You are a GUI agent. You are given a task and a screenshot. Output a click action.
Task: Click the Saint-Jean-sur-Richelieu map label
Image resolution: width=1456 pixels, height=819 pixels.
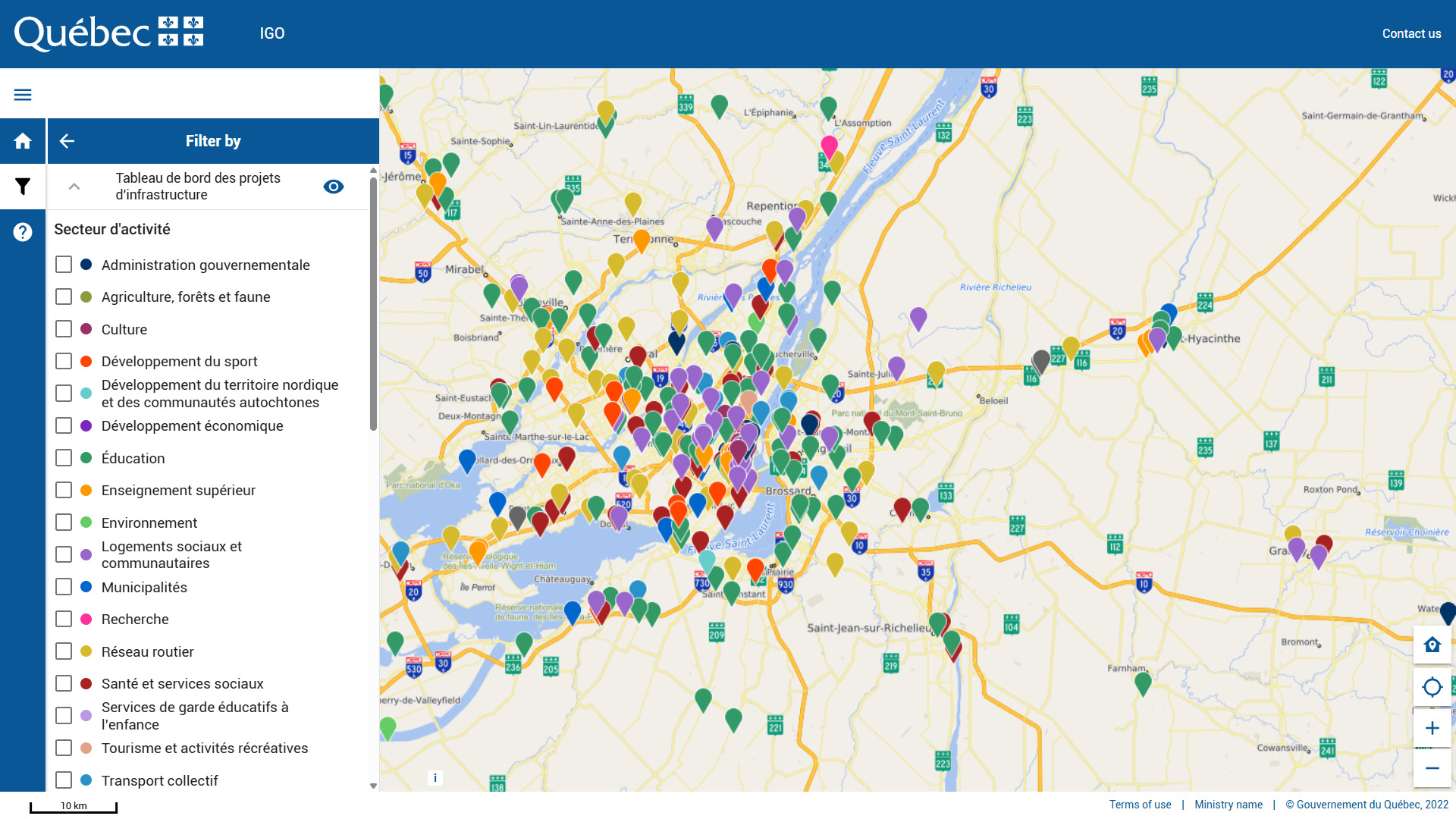click(869, 628)
